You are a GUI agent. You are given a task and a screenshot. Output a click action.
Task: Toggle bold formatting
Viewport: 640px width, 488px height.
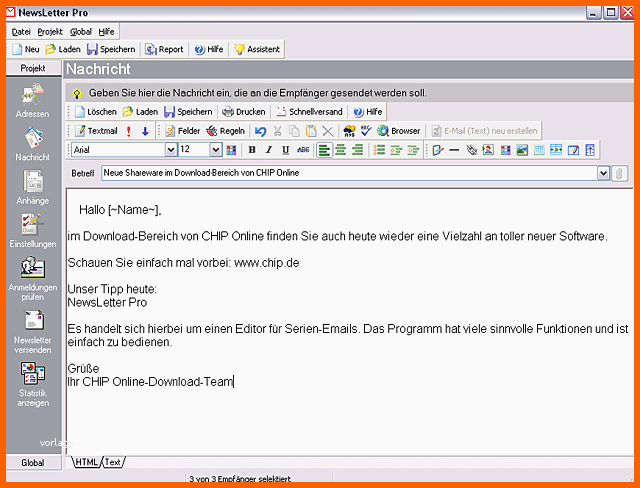tap(252, 150)
